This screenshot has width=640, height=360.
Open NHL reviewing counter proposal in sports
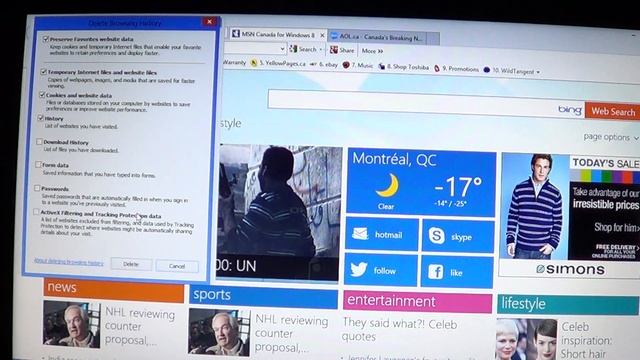coord(291,334)
